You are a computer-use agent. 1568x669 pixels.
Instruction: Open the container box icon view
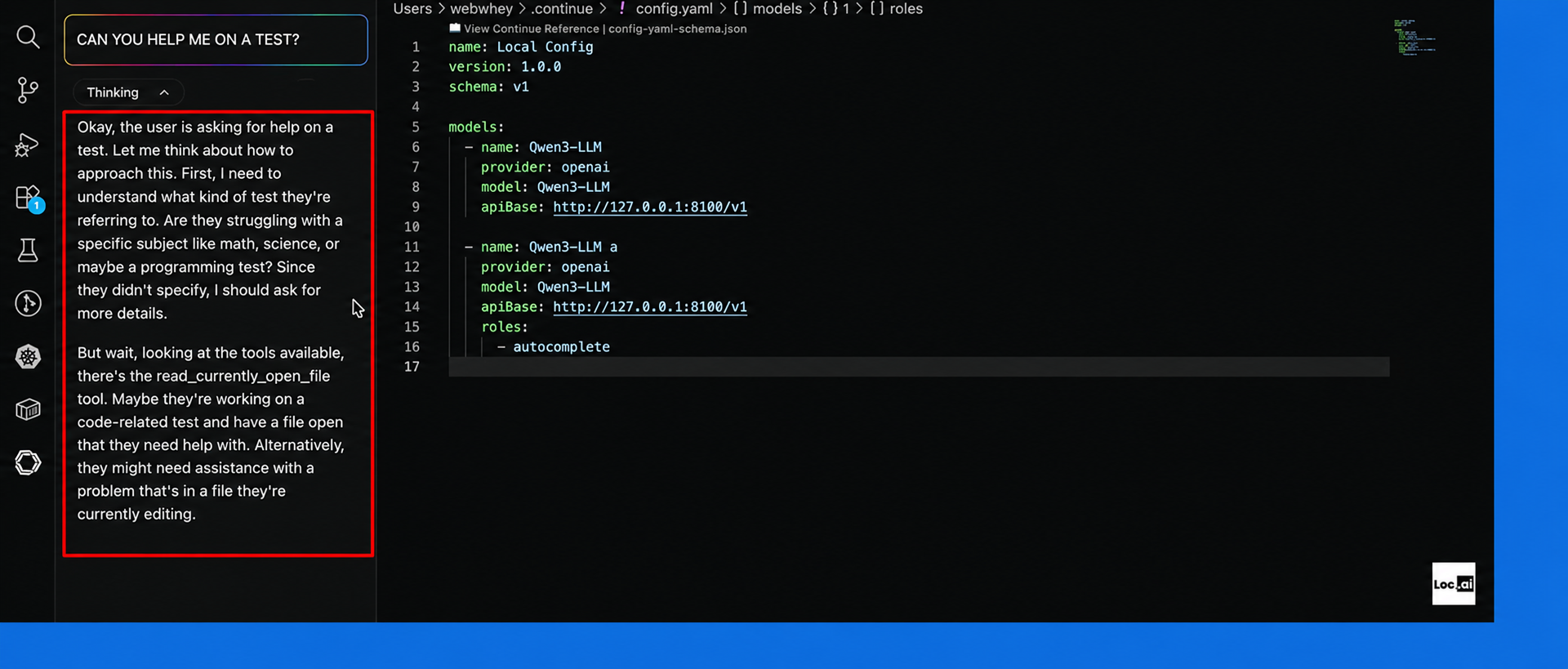28,409
